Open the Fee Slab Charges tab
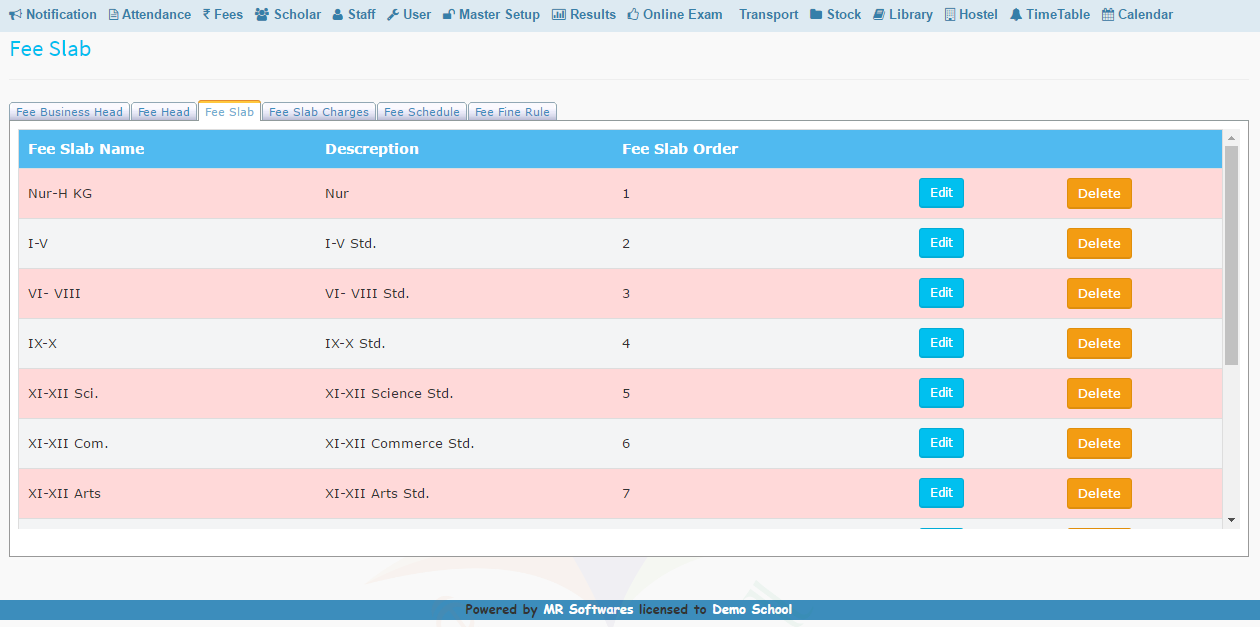 point(318,112)
